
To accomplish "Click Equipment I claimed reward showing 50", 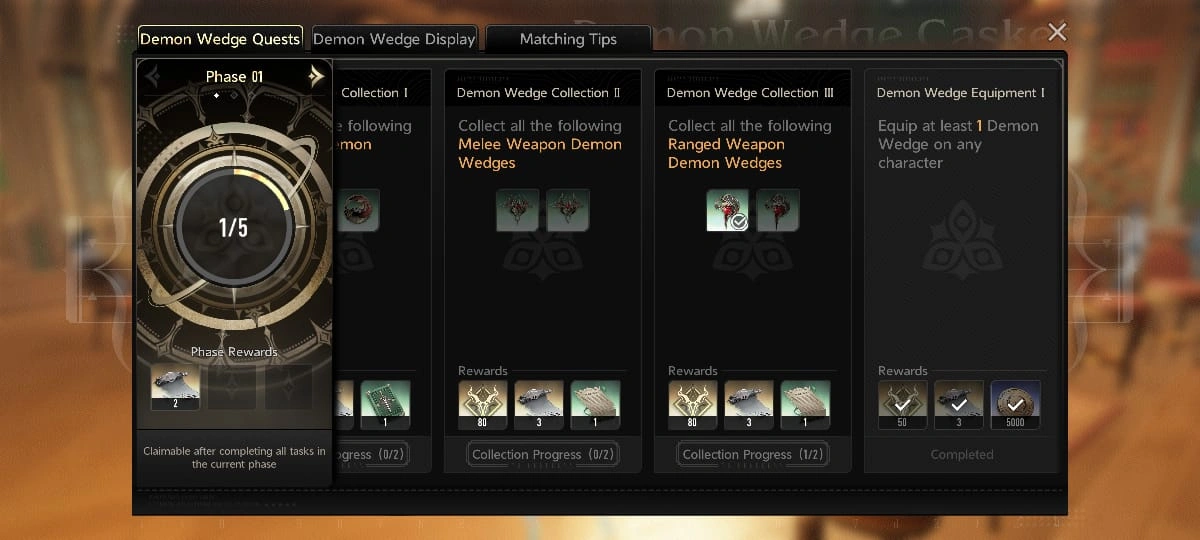I will tap(903, 405).
